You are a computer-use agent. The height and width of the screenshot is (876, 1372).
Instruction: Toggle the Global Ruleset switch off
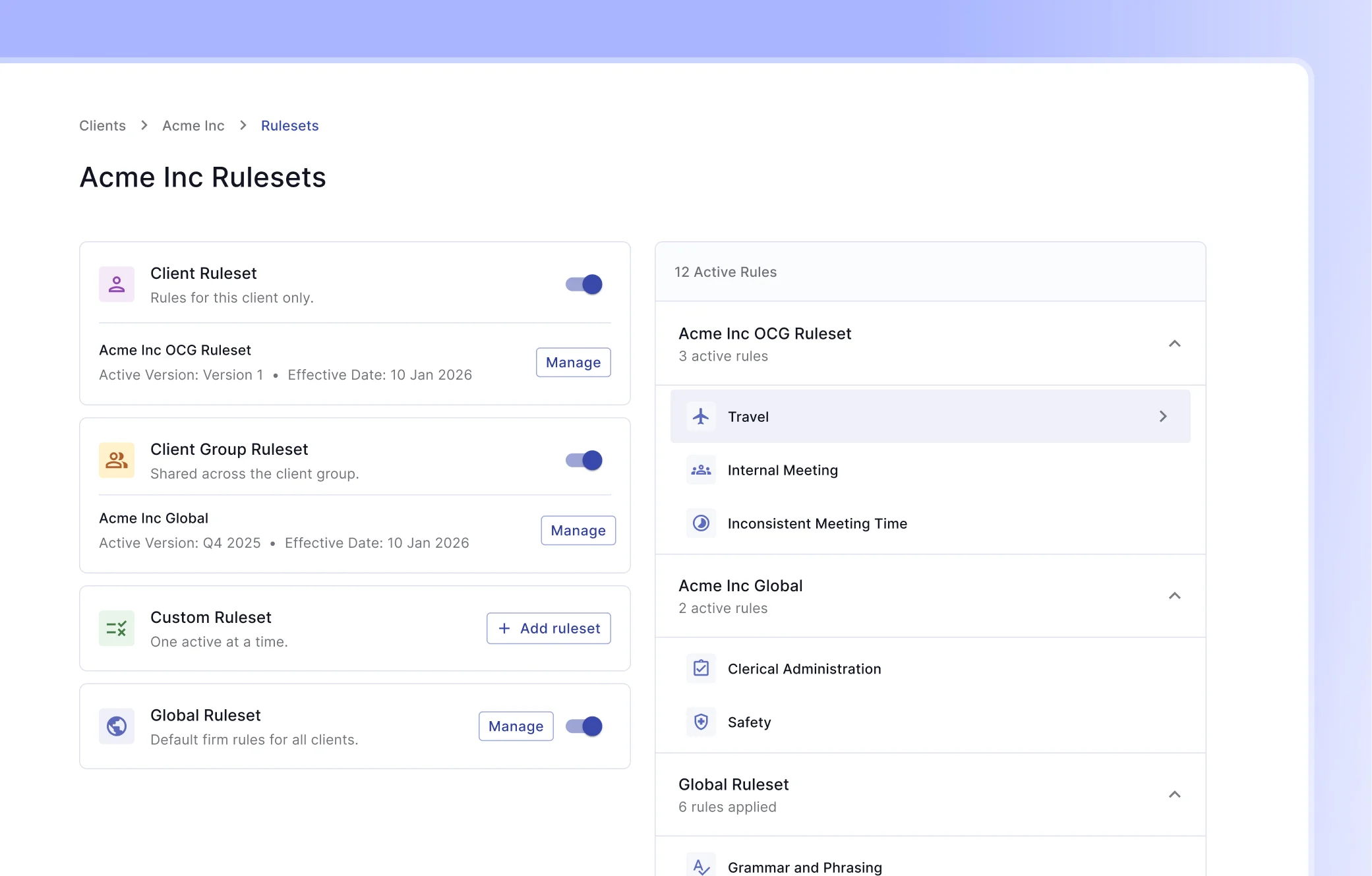583,726
